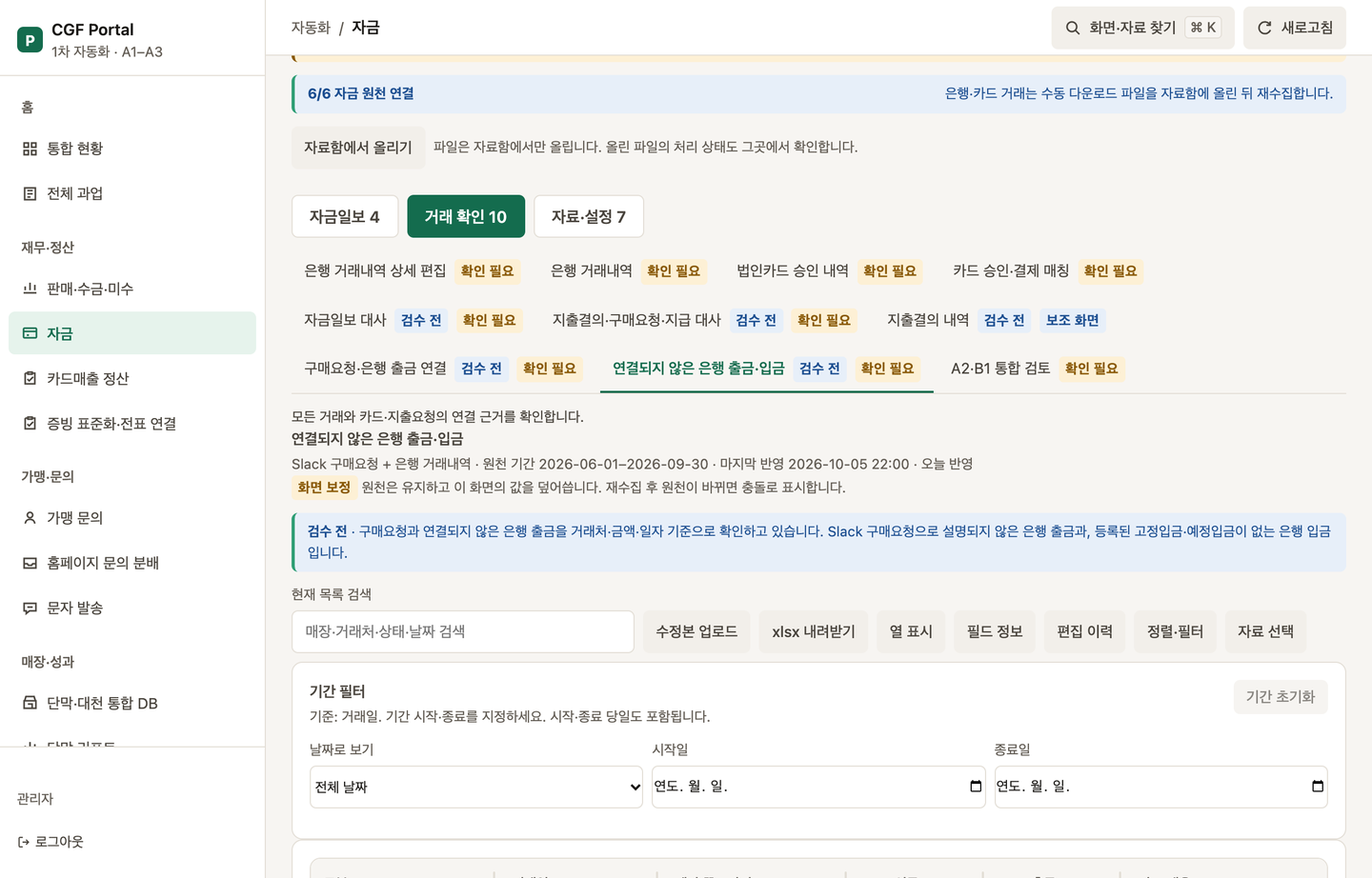The height and width of the screenshot is (878, 1372).
Task: Click the 증빙 표준화·전표 연결 icon
Action: tap(30, 423)
